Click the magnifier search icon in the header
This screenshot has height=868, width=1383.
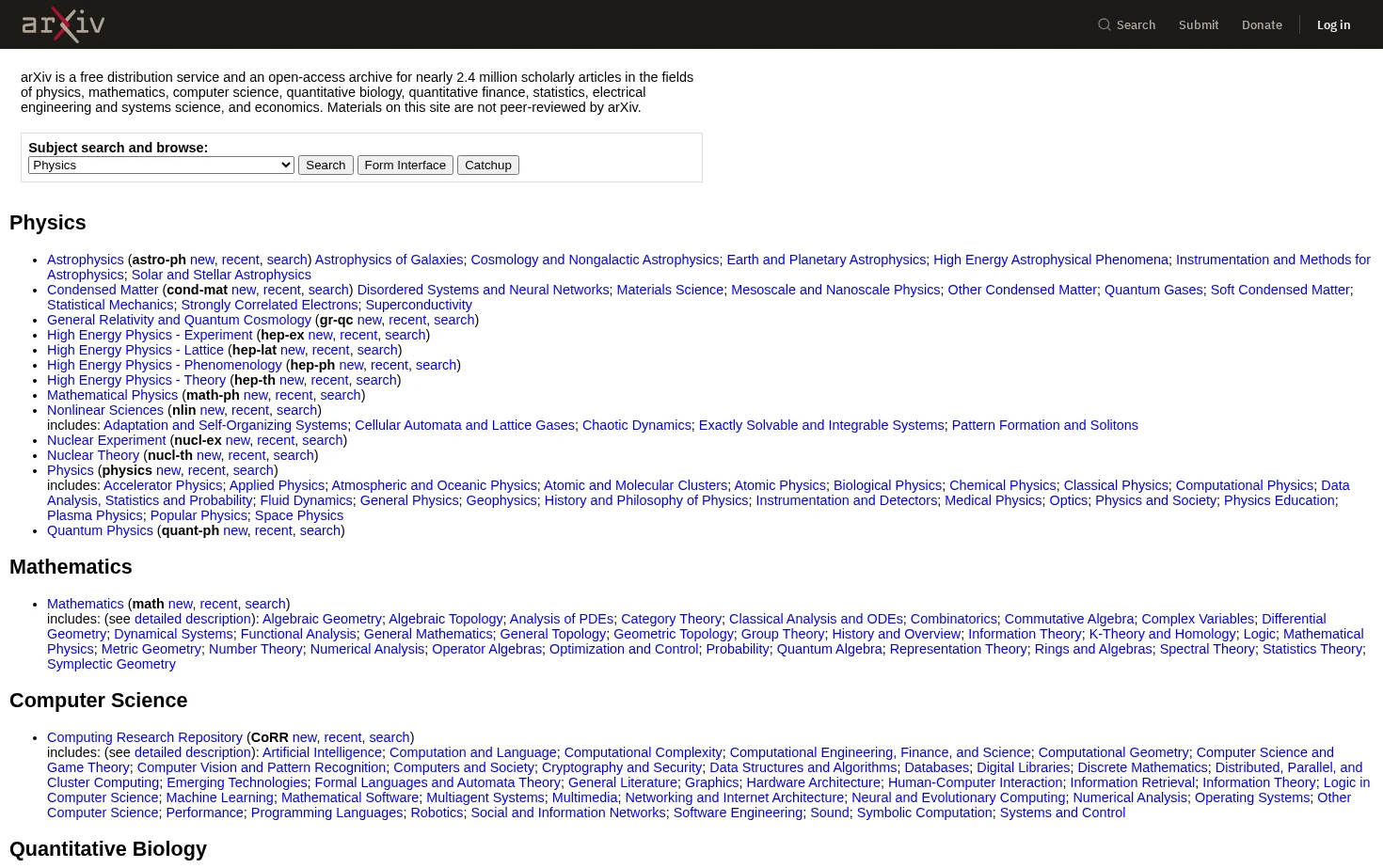coord(1105,24)
